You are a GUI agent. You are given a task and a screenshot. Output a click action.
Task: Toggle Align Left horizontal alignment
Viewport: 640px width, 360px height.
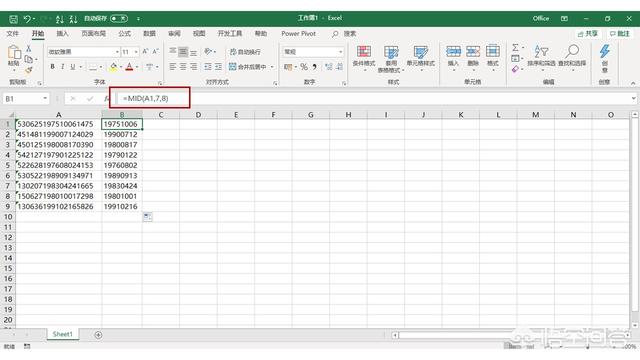173,67
